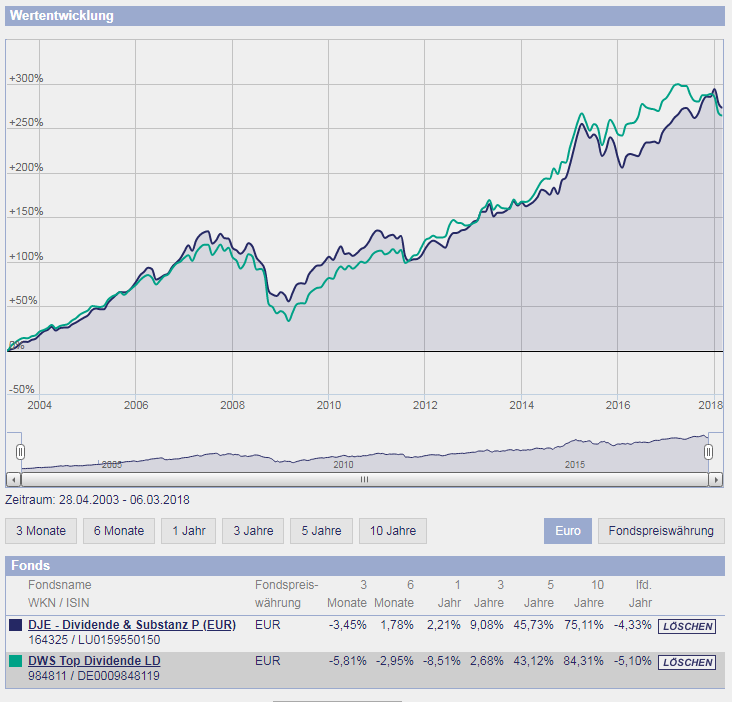The width and height of the screenshot is (732, 702).
Task: Click the green DWS legend color square
Action: (x=16, y=661)
